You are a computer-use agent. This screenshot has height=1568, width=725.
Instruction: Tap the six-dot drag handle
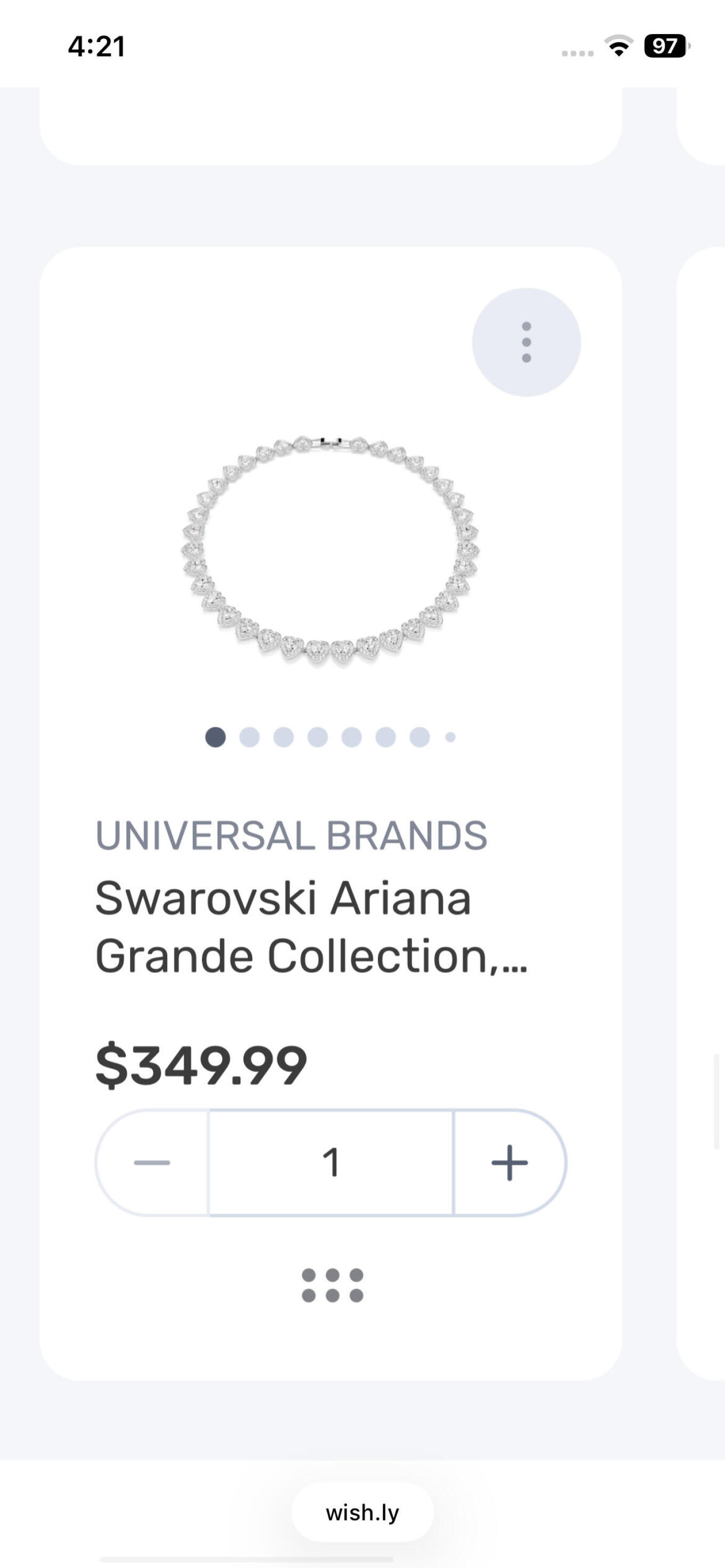tap(332, 1285)
